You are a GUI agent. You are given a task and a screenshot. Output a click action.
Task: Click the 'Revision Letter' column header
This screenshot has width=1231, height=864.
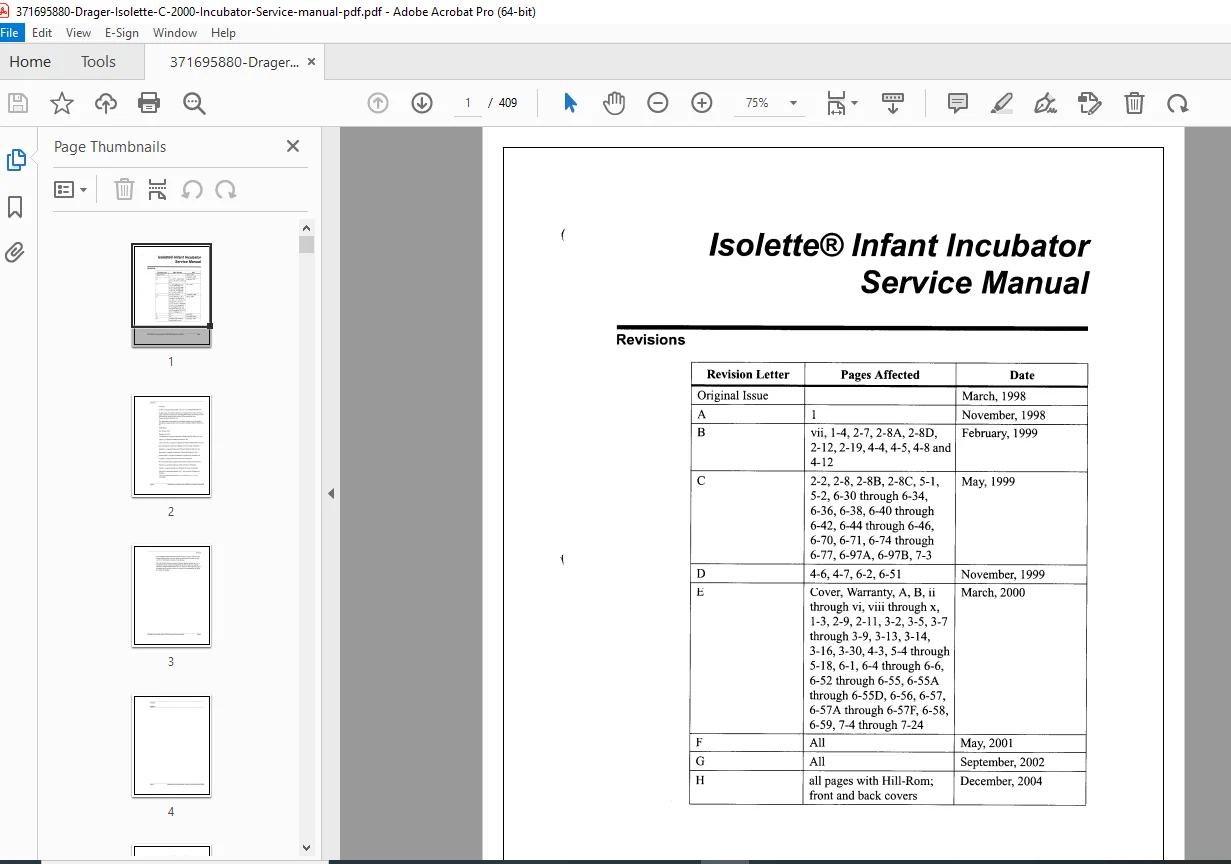point(748,375)
